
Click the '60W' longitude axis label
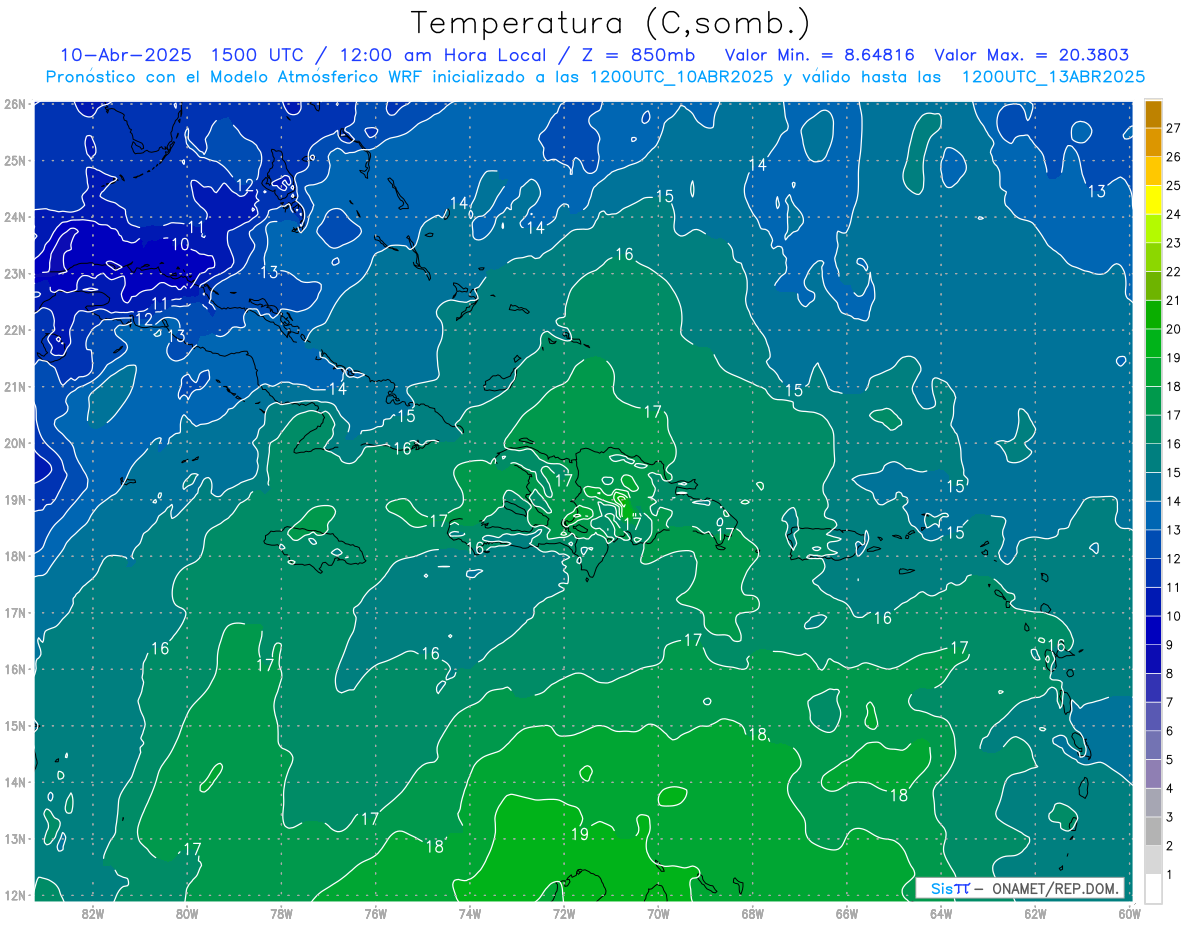(1128, 912)
